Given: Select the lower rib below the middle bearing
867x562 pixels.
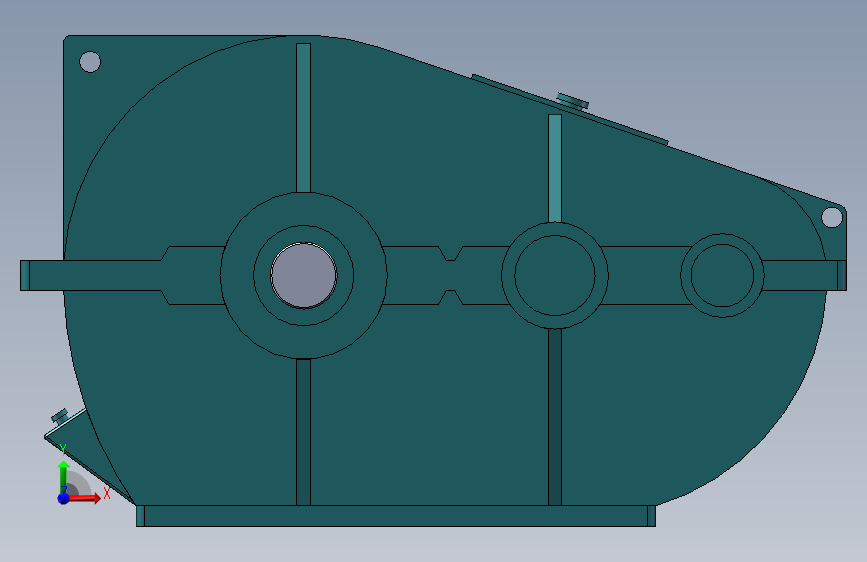Looking at the screenshot, I should 555,417.
